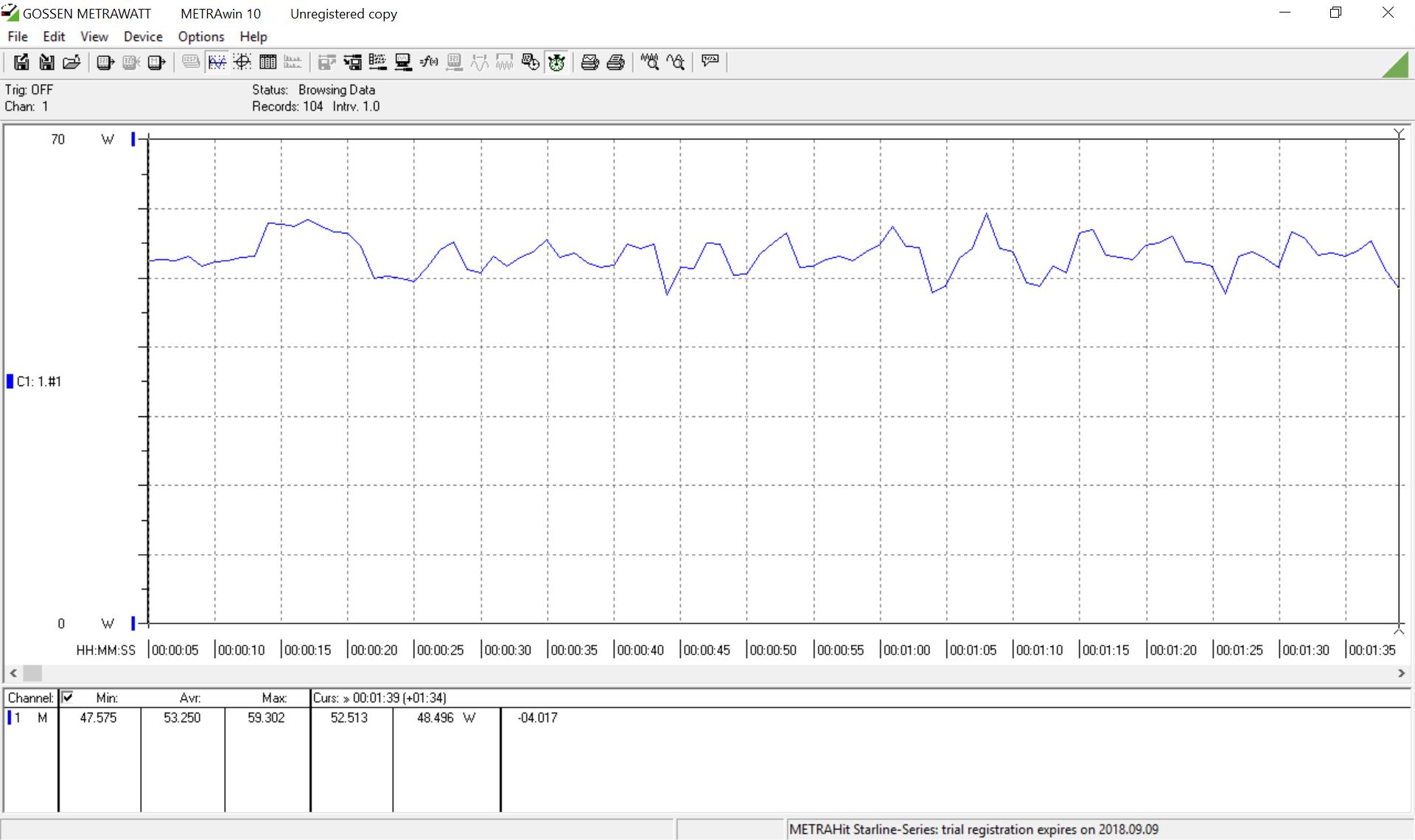Select the Y-t line graph view icon
This screenshot has width=1415, height=840.
pos(217,63)
